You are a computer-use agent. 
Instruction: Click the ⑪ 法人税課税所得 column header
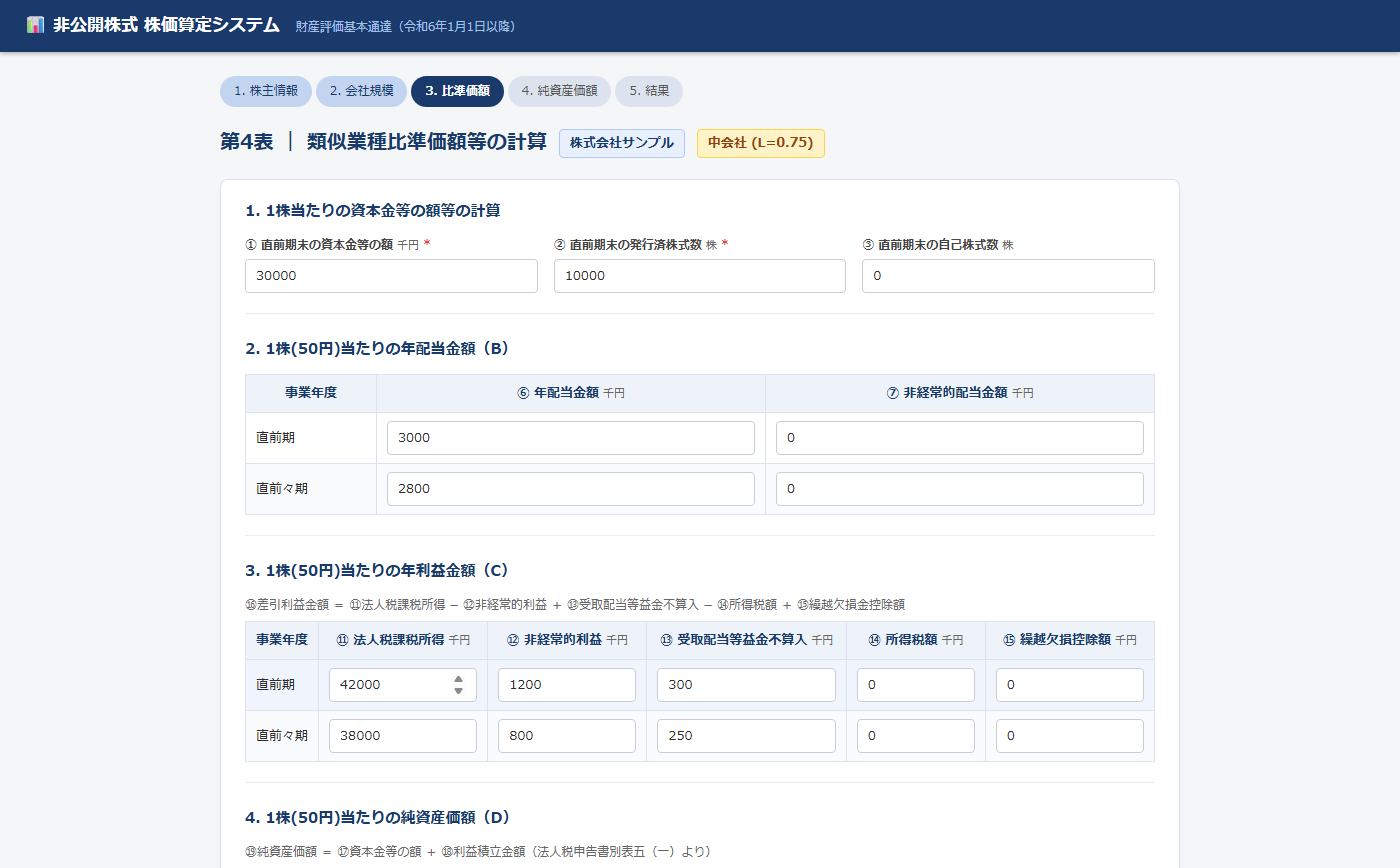403,640
